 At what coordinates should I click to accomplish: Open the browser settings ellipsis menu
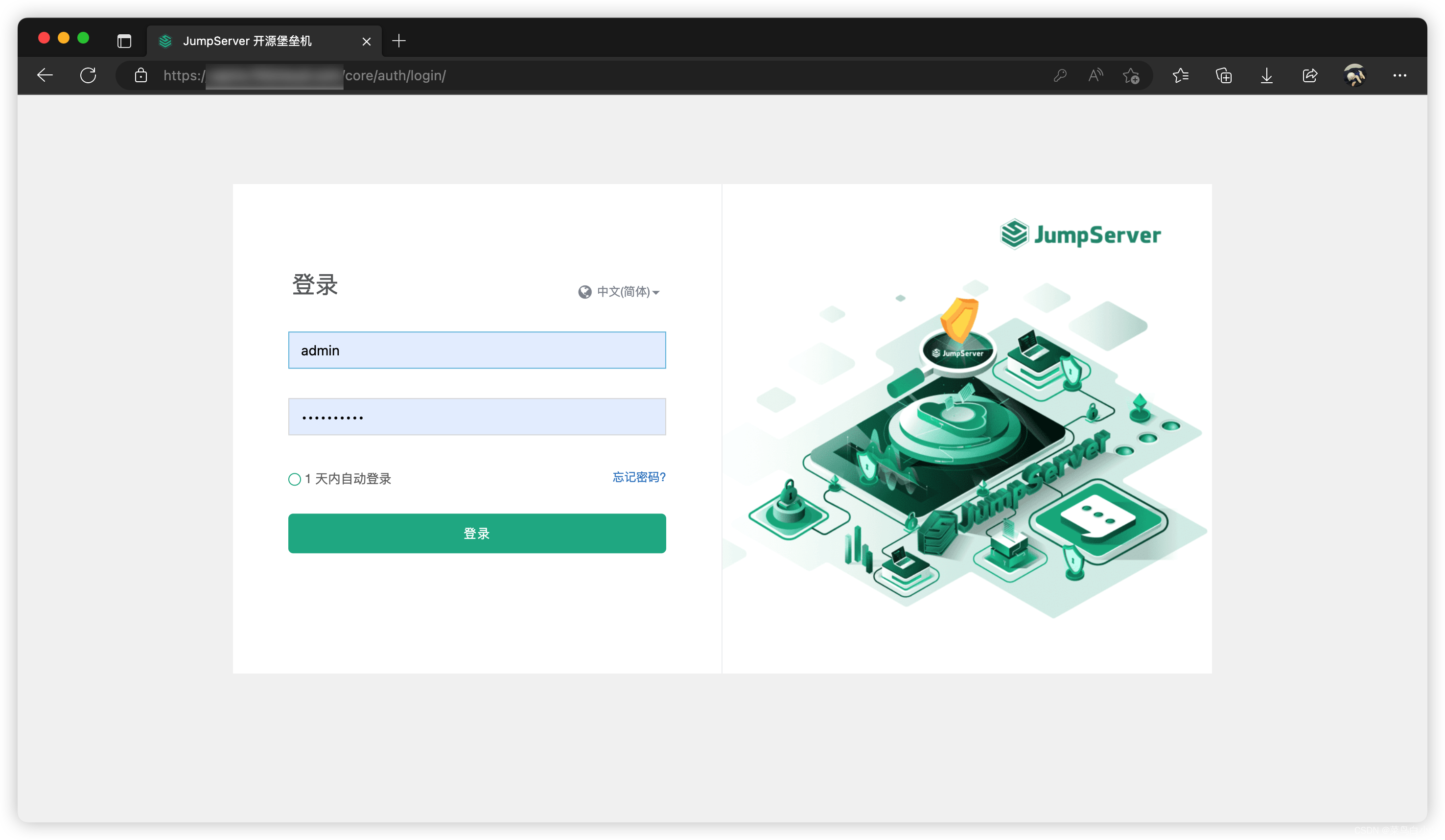point(1399,75)
